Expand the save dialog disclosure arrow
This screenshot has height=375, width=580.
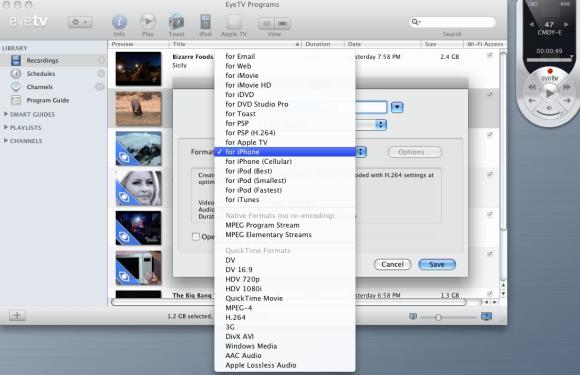pyautogui.click(x=397, y=107)
